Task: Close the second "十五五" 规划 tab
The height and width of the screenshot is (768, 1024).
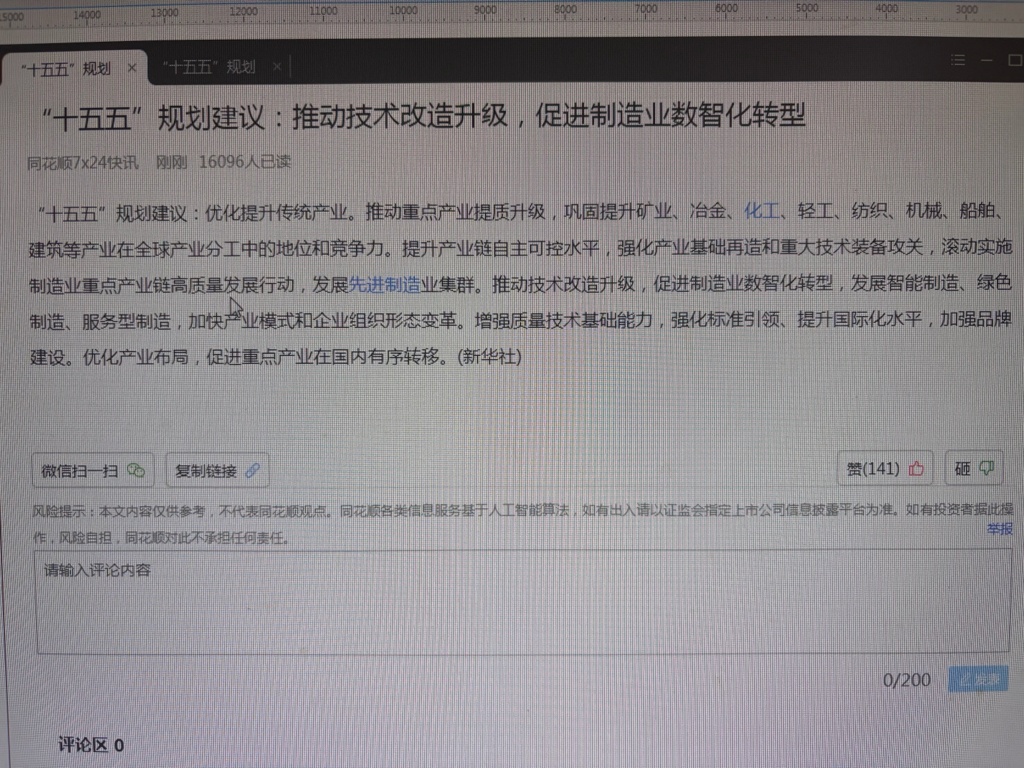Action: (277, 66)
